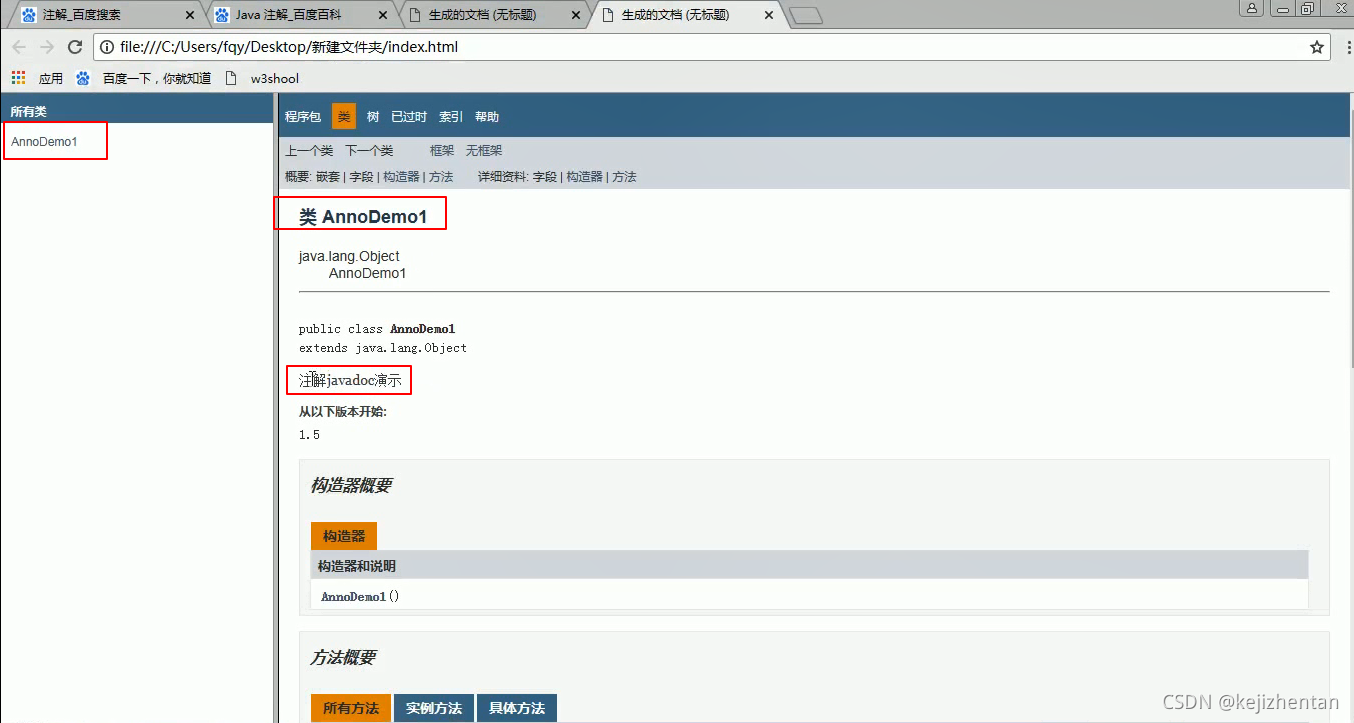Click the 从以下版本开始: label
This screenshot has height=723, width=1354.
pos(343,412)
